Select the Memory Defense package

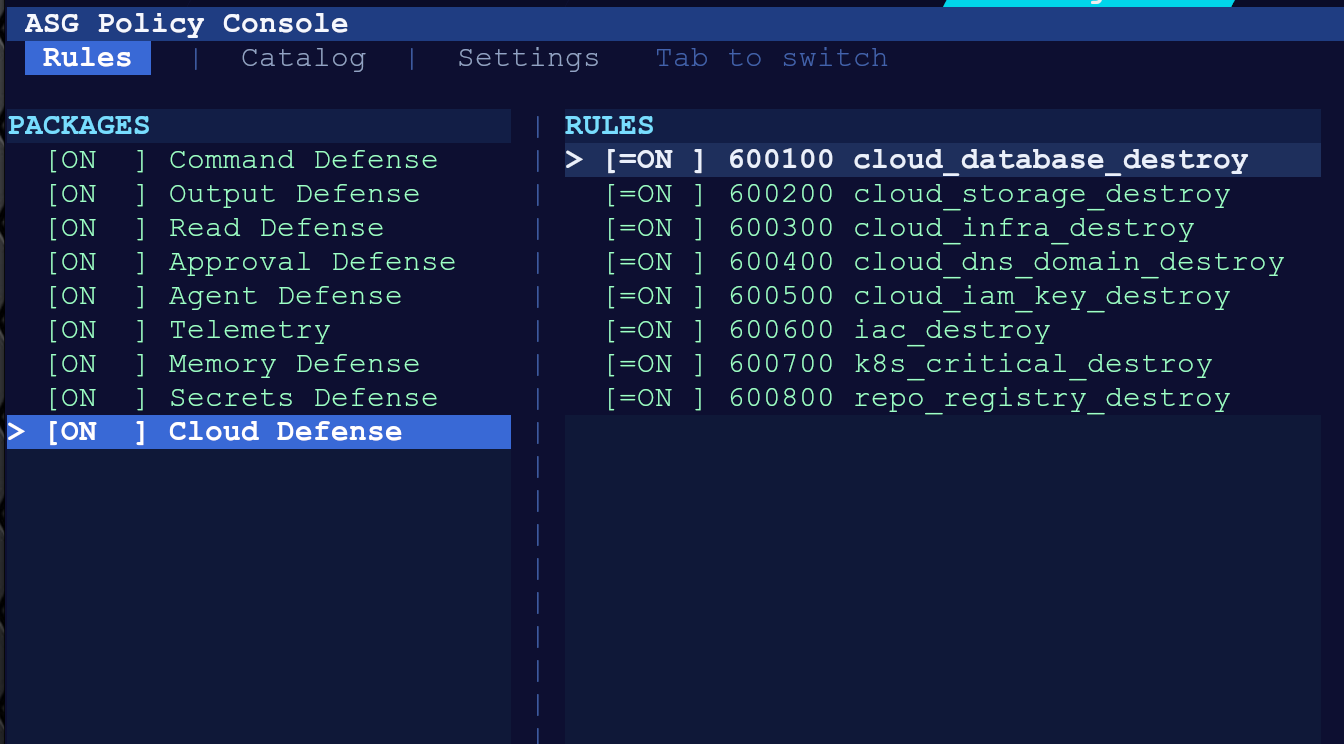point(259,364)
